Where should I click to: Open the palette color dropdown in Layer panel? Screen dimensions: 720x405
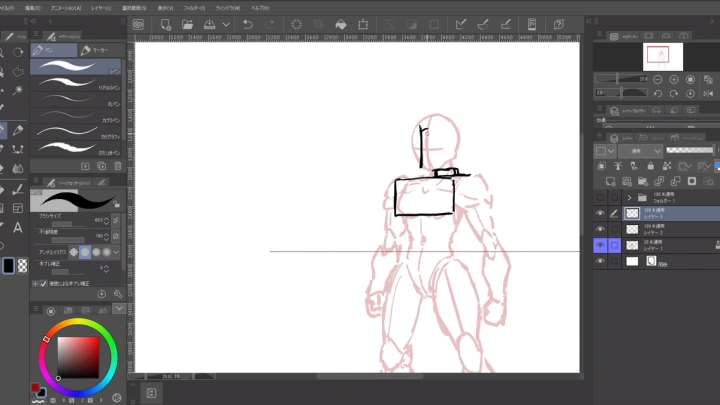click(x=605, y=151)
